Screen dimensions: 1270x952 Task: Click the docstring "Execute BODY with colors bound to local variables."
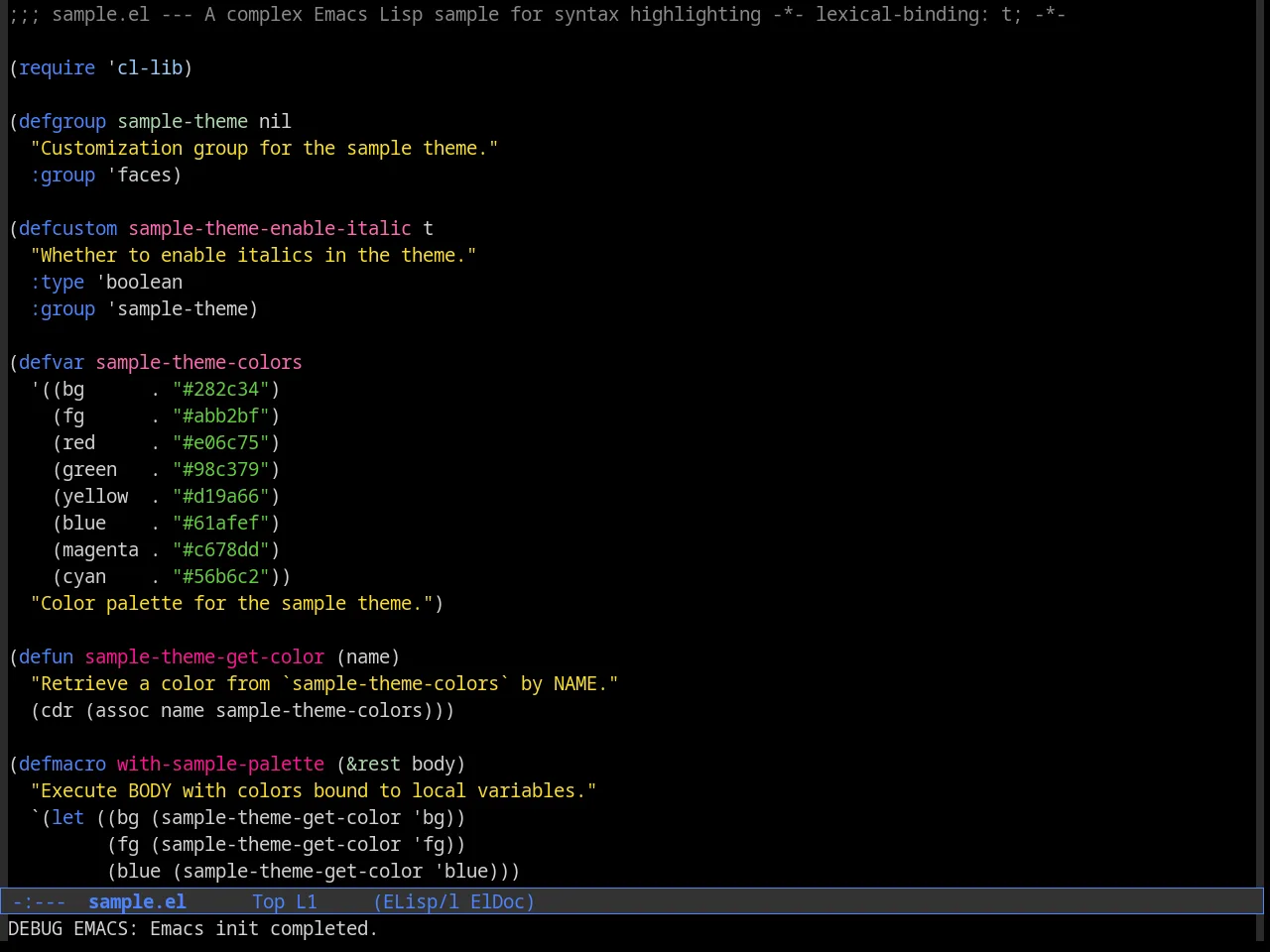[x=314, y=790]
